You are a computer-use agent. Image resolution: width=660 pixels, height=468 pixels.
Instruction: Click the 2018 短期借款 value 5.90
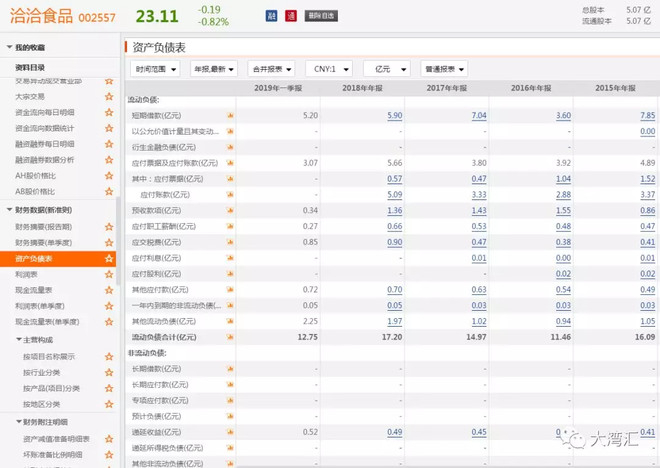[394, 115]
